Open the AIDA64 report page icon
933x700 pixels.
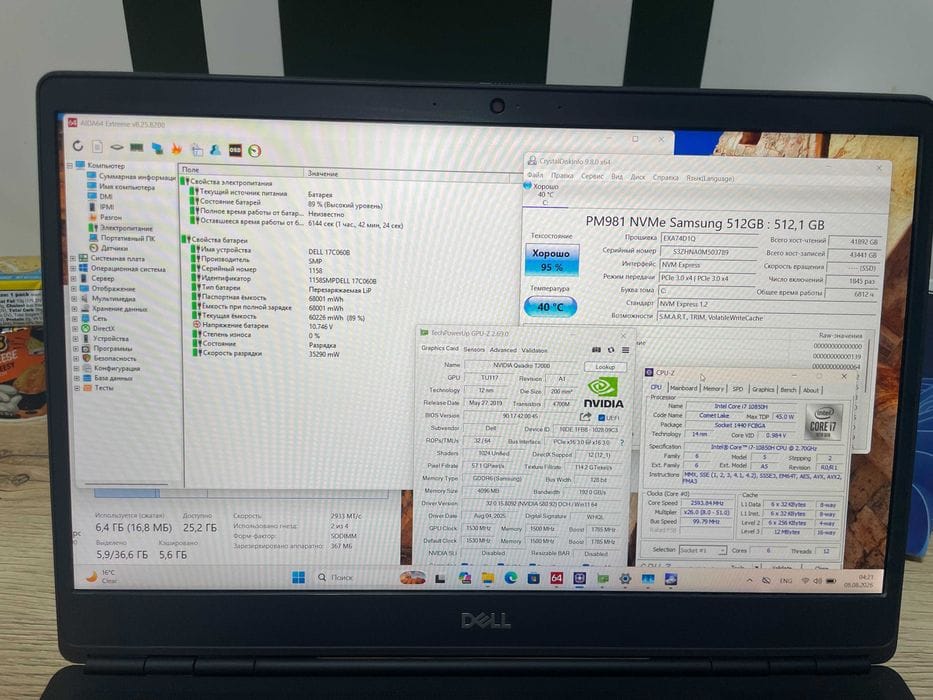[x=98, y=146]
